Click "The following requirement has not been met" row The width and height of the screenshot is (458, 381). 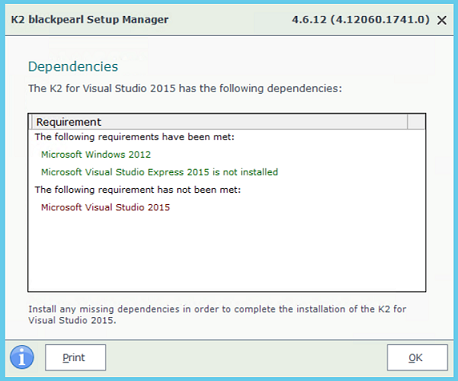point(138,190)
